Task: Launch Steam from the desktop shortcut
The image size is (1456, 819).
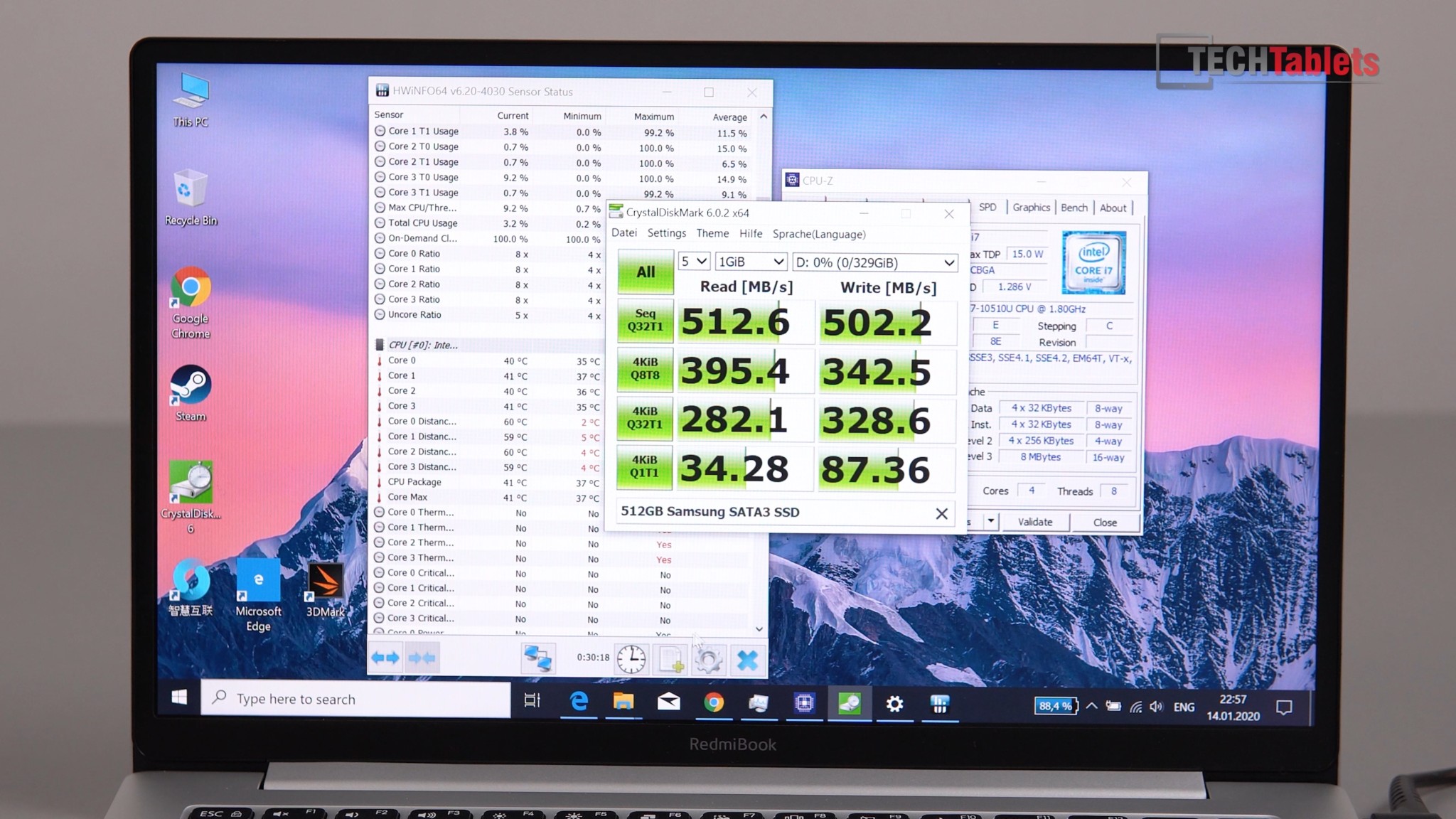Action: (191, 393)
